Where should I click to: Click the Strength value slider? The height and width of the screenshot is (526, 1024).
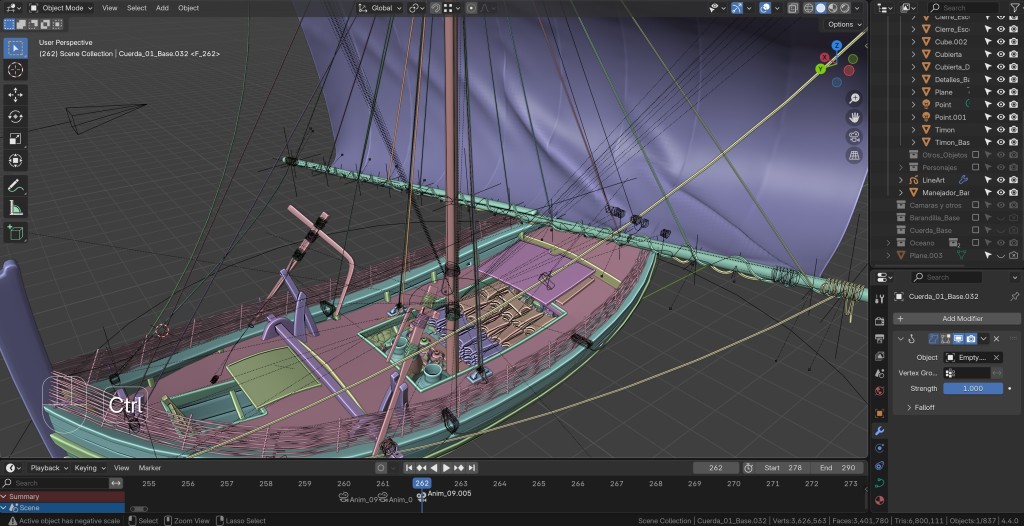tap(972, 388)
